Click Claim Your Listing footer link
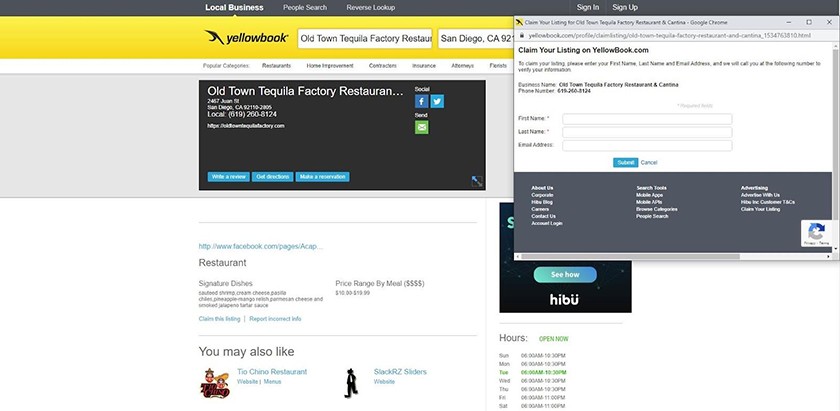This screenshot has height=411, width=840. (x=760, y=209)
